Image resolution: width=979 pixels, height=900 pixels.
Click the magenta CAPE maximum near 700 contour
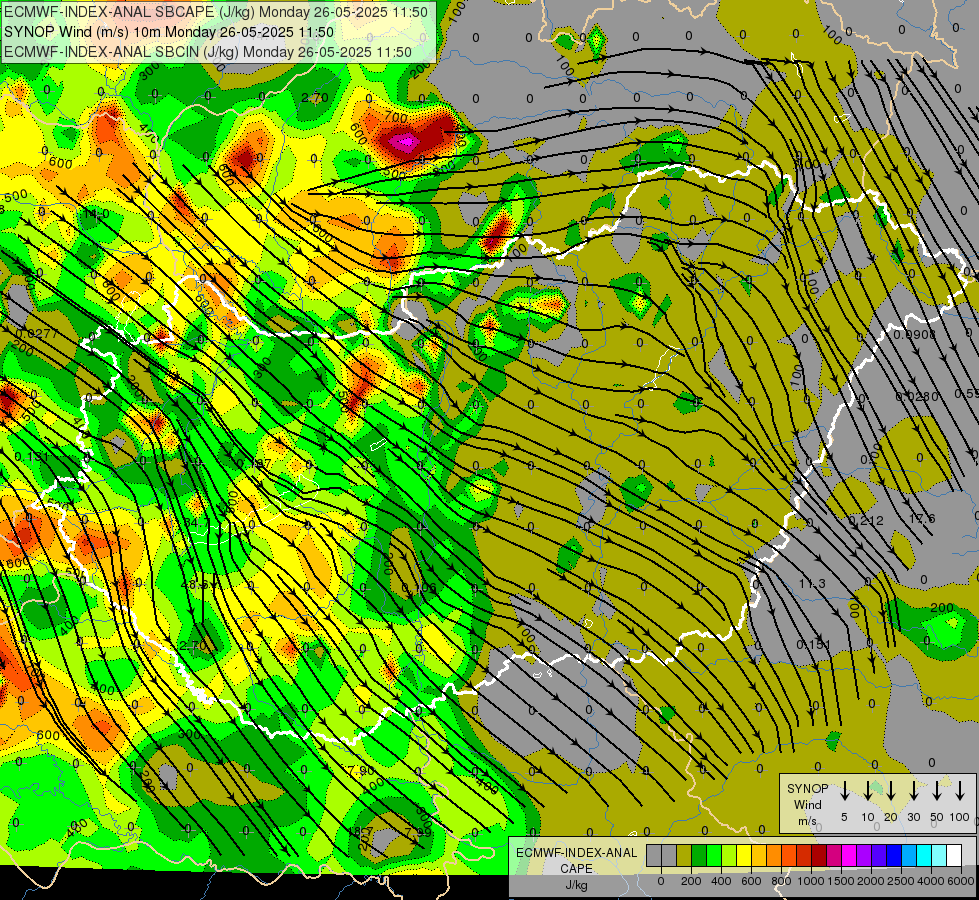point(405,142)
